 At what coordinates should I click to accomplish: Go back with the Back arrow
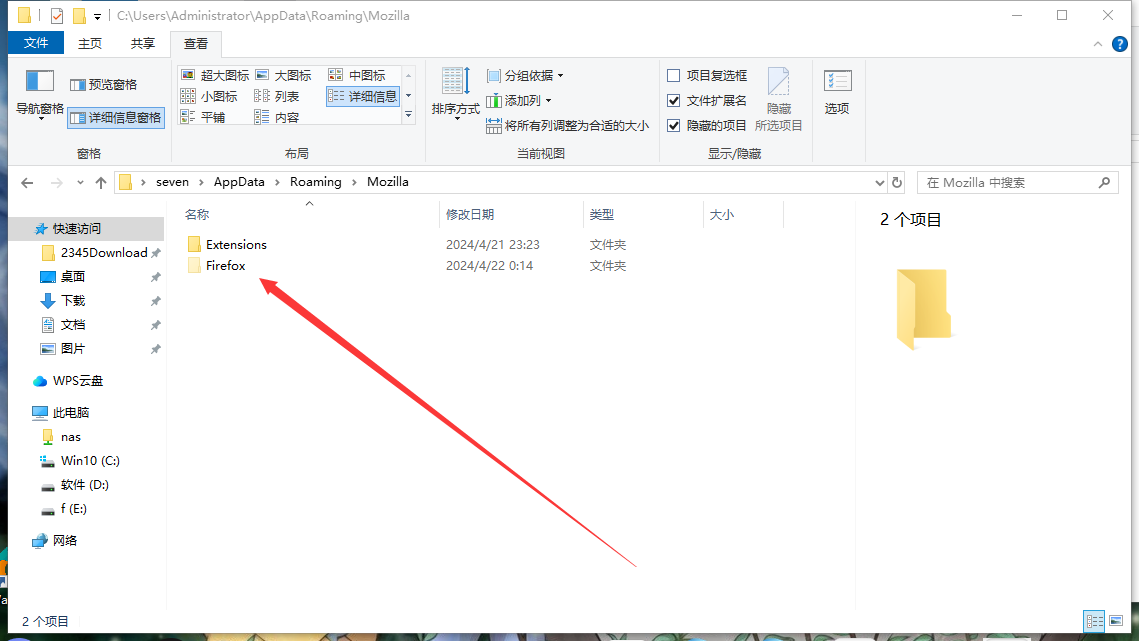point(28,182)
